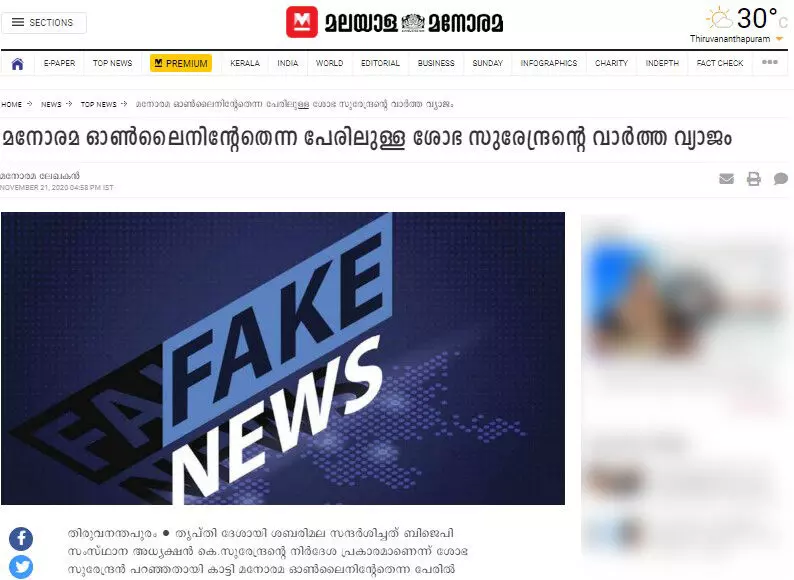Share article on Facebook
The image size is (794, 580).
tap(21, 538)
